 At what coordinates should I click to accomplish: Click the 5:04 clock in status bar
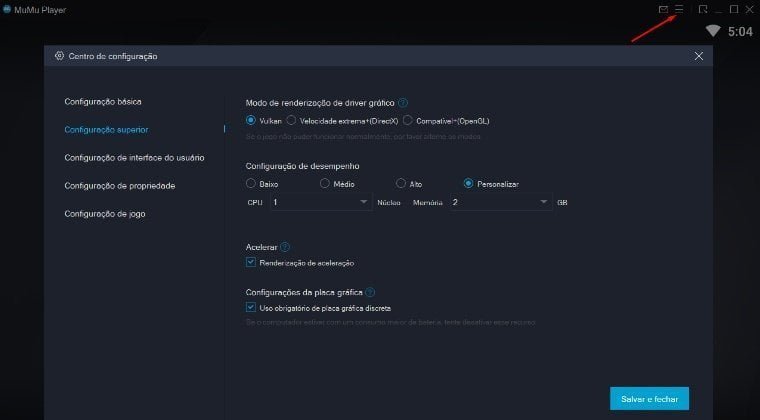click(740, 32)
